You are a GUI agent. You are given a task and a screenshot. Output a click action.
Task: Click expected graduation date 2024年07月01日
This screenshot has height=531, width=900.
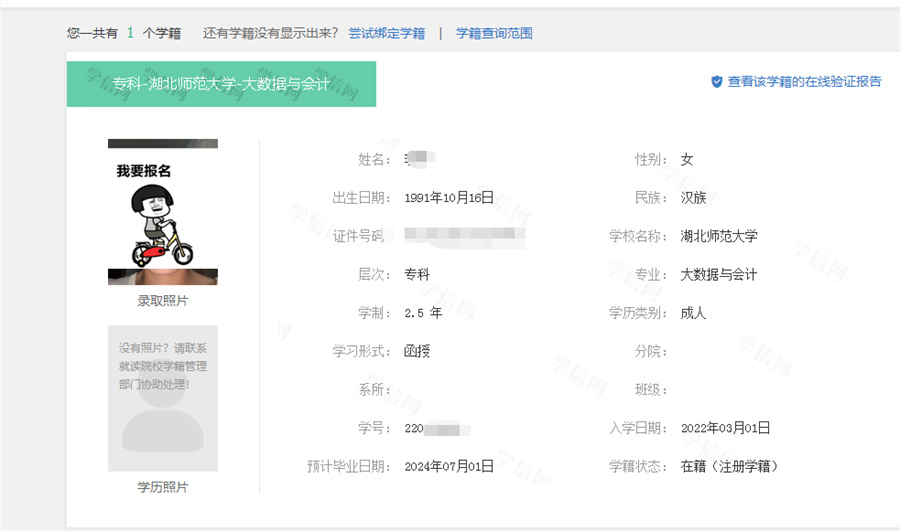tap(449, 467)
